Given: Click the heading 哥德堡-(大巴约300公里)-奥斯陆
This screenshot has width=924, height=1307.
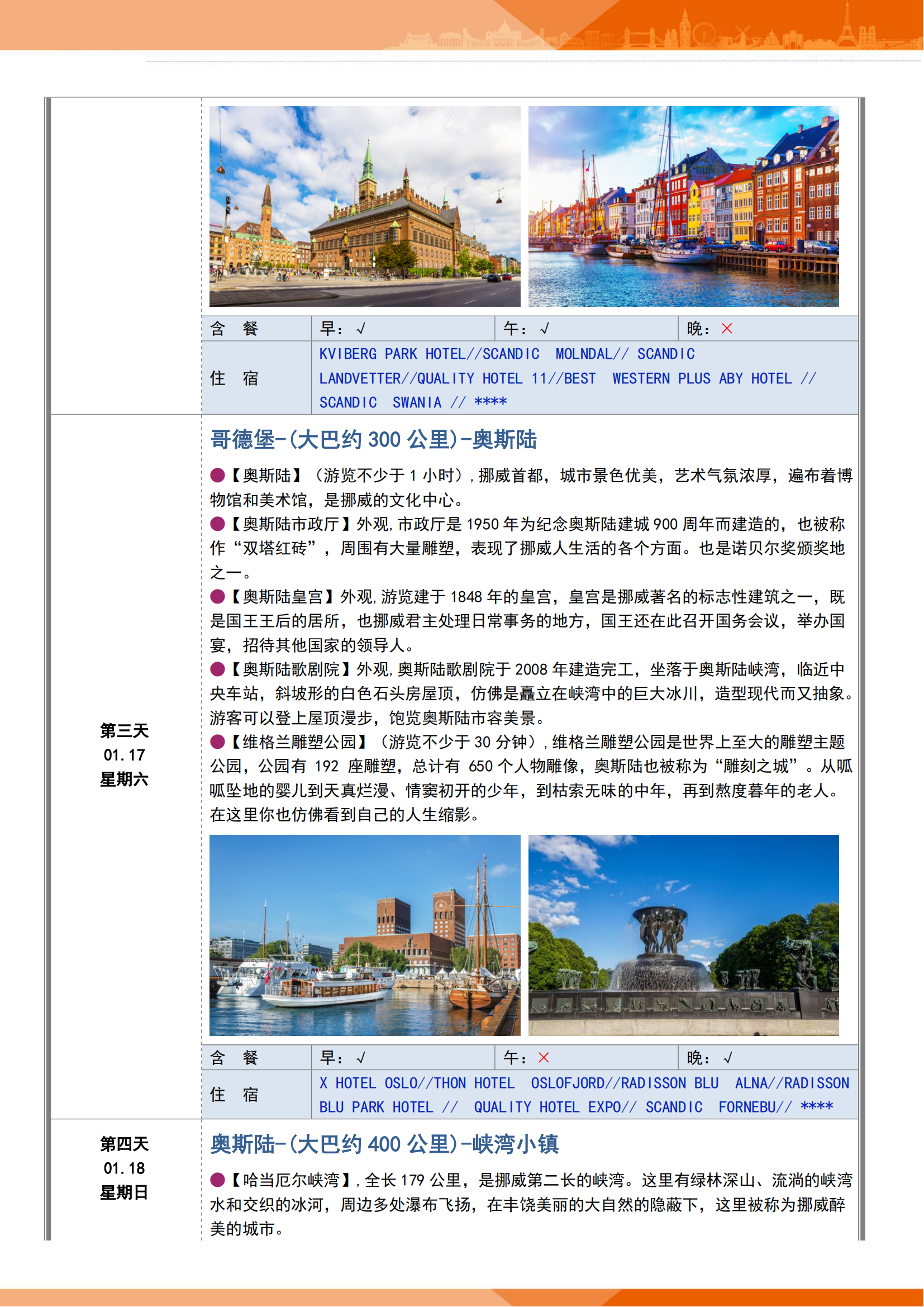Looking at the screenshot, I should pos(373,439).
